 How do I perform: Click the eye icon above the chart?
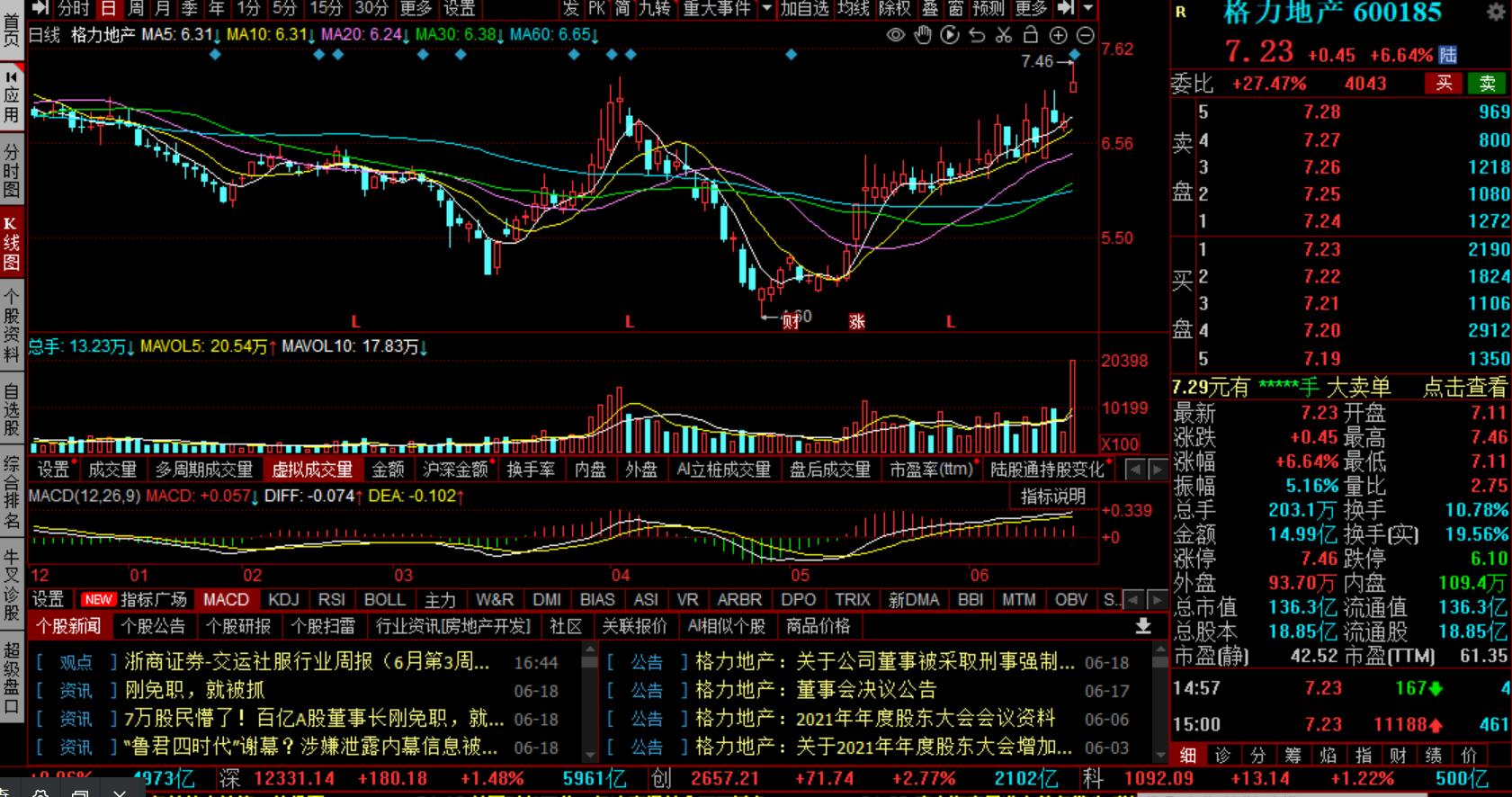pyautogui.click(x=896, y=35)
